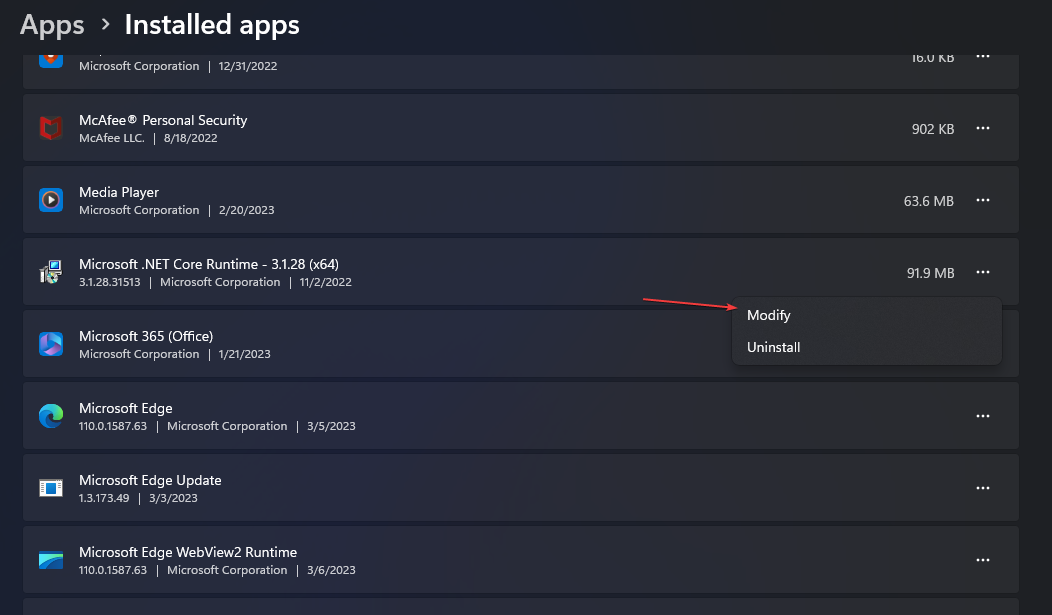The width and height of the screenshot is (1052, 615).
Task: Click the Microsoft Edge Update icon
Action: pyautogui.click(x=51, y=488)
